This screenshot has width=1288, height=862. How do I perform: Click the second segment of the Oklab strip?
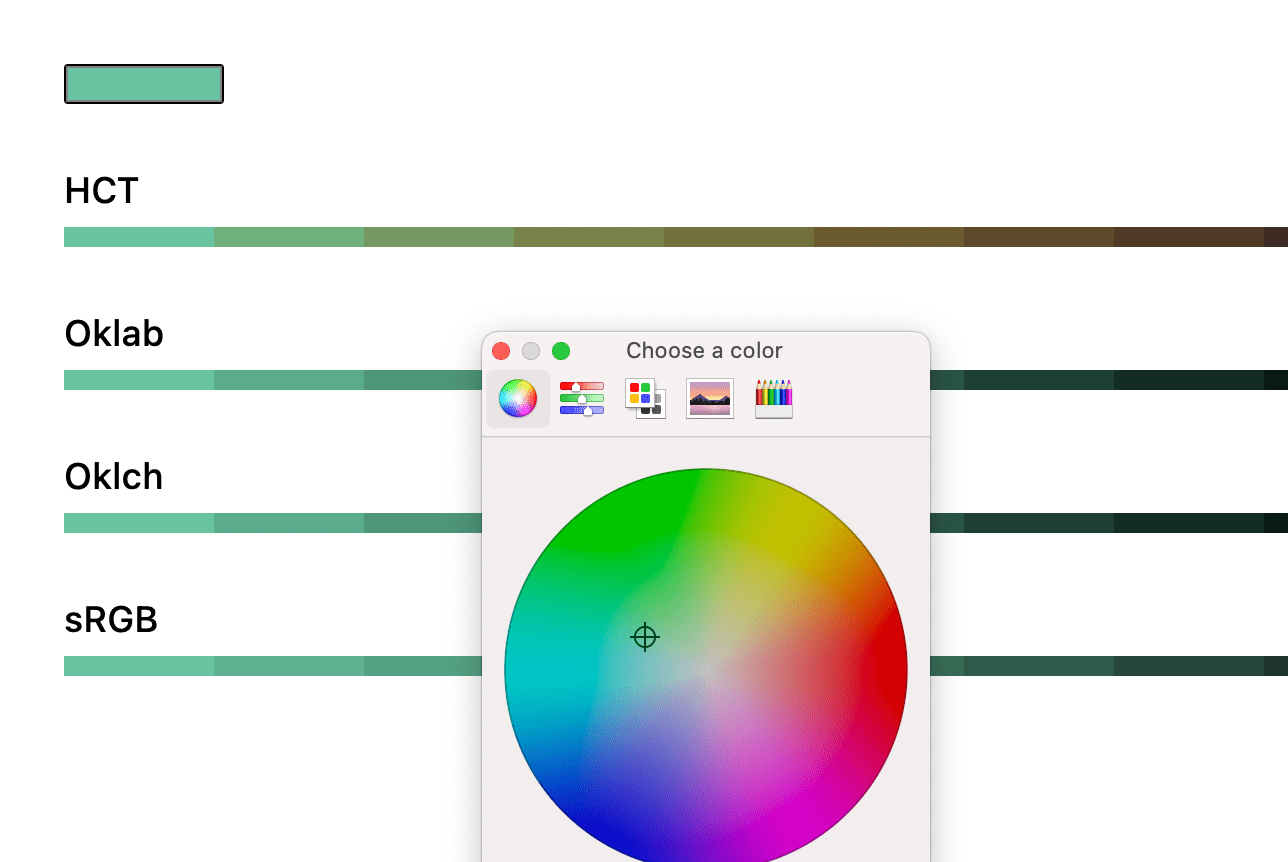(289, 380)
